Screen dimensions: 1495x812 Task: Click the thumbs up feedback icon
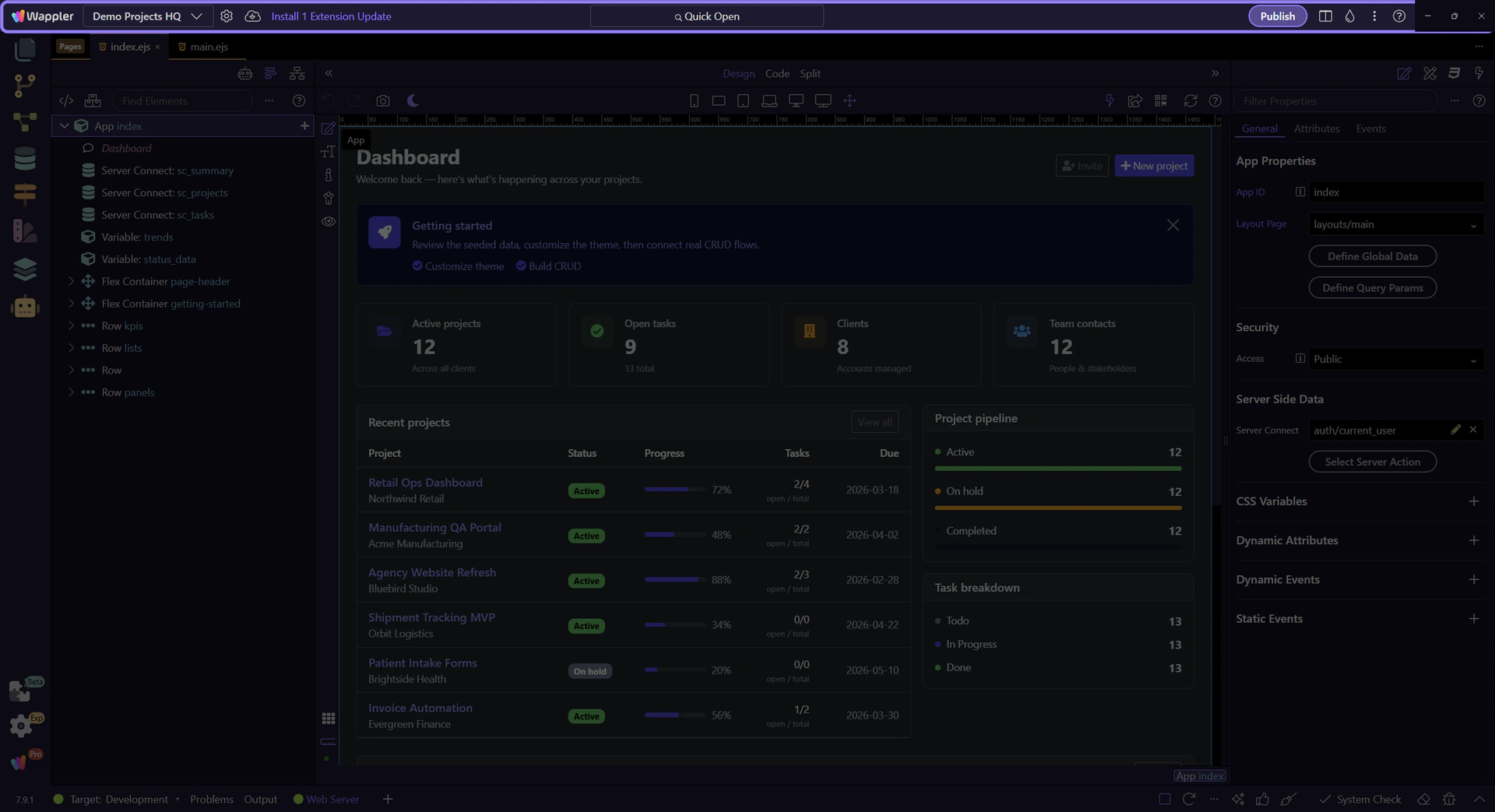pyautogui.click(x=1262, y=800)
